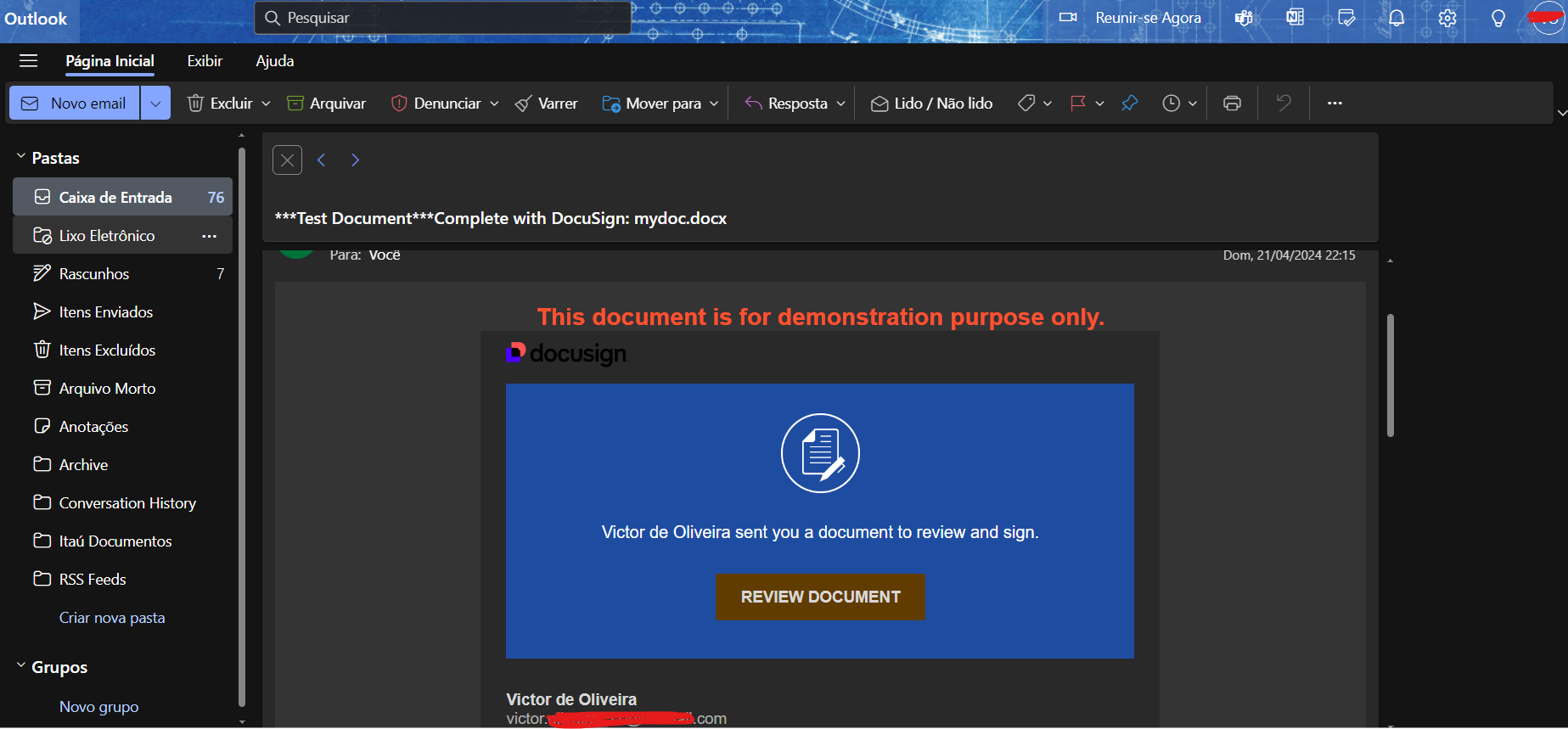Click the Novo grupo link
The image size is (1568, 729).
coord(98,706)
